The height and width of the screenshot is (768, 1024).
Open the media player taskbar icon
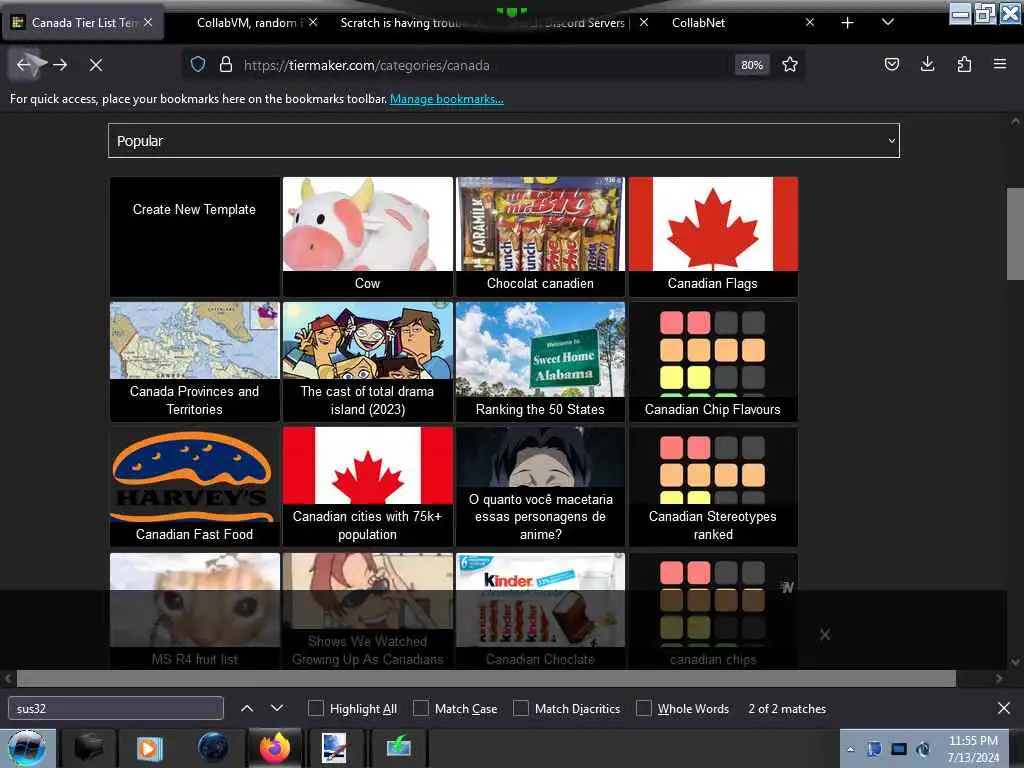[149, 748]
